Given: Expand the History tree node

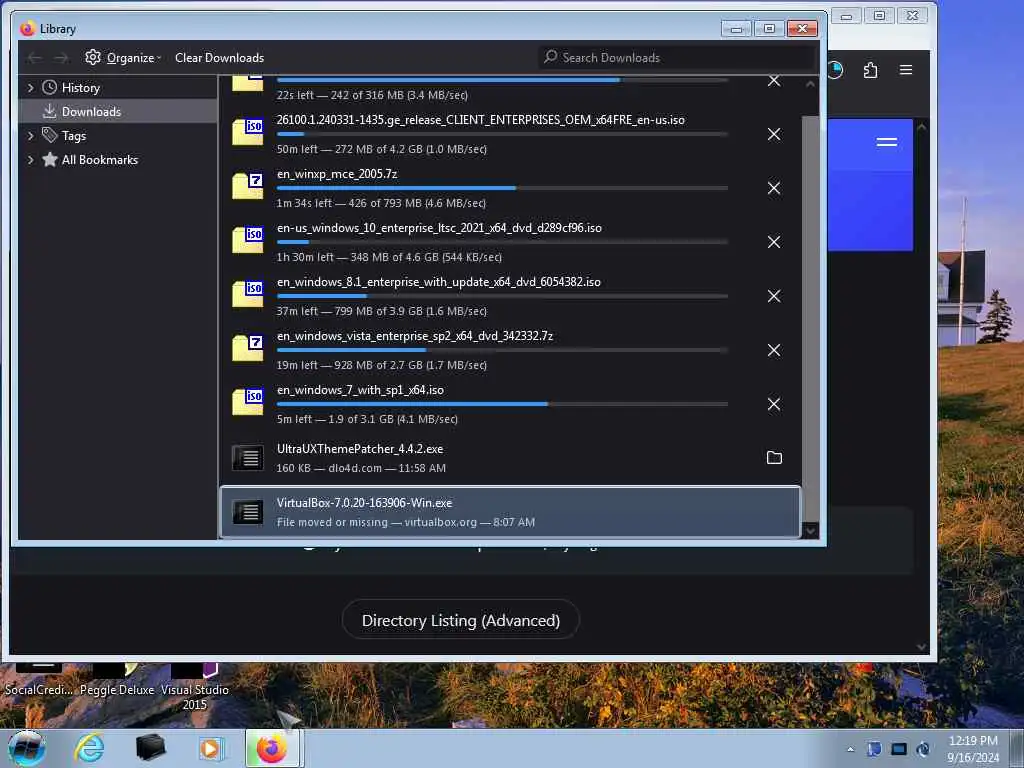Looking at the screenshot, I should [x=31, y=88].
